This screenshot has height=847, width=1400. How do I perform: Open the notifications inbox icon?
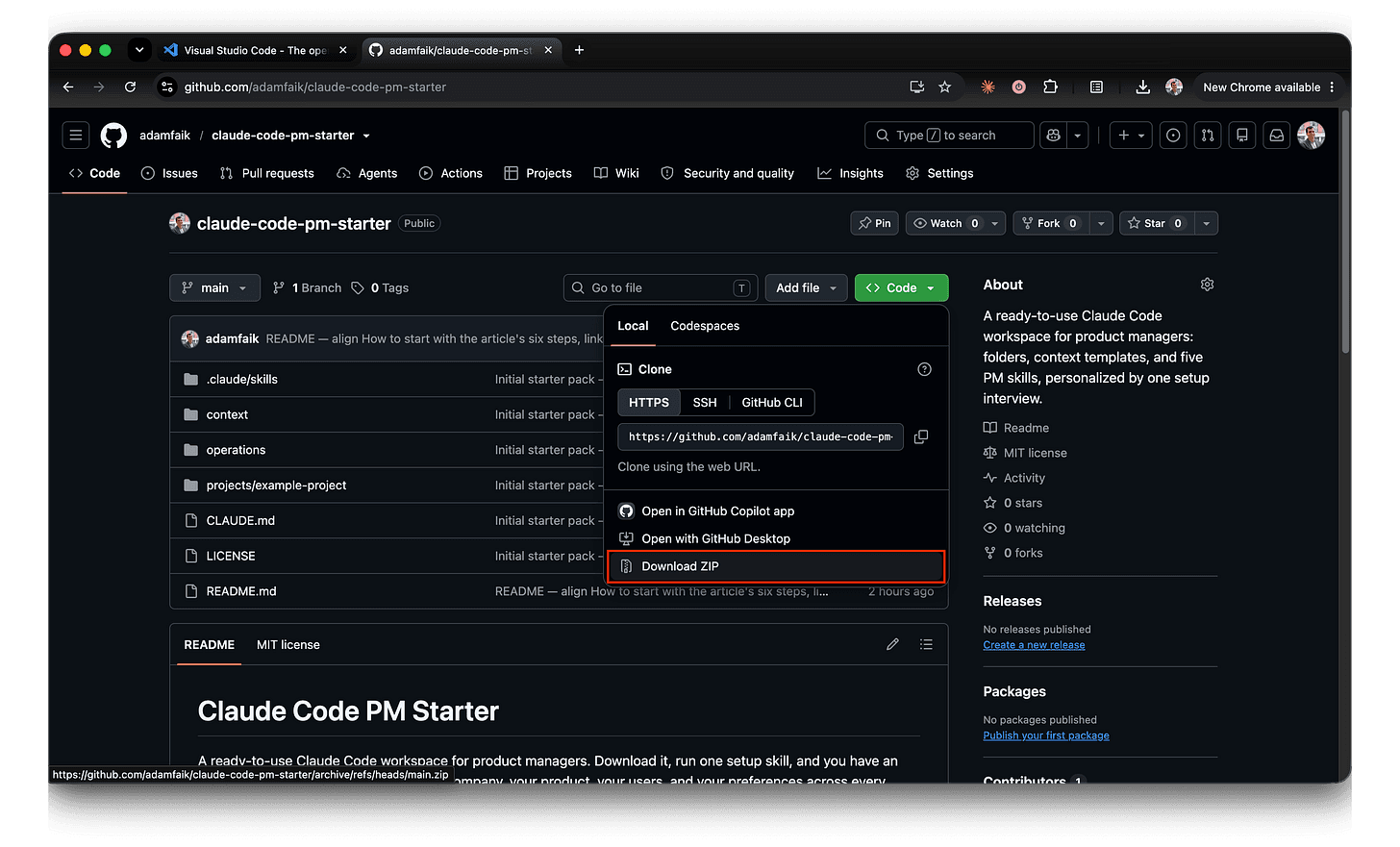pyautogui.click(x=1277, y=136)
